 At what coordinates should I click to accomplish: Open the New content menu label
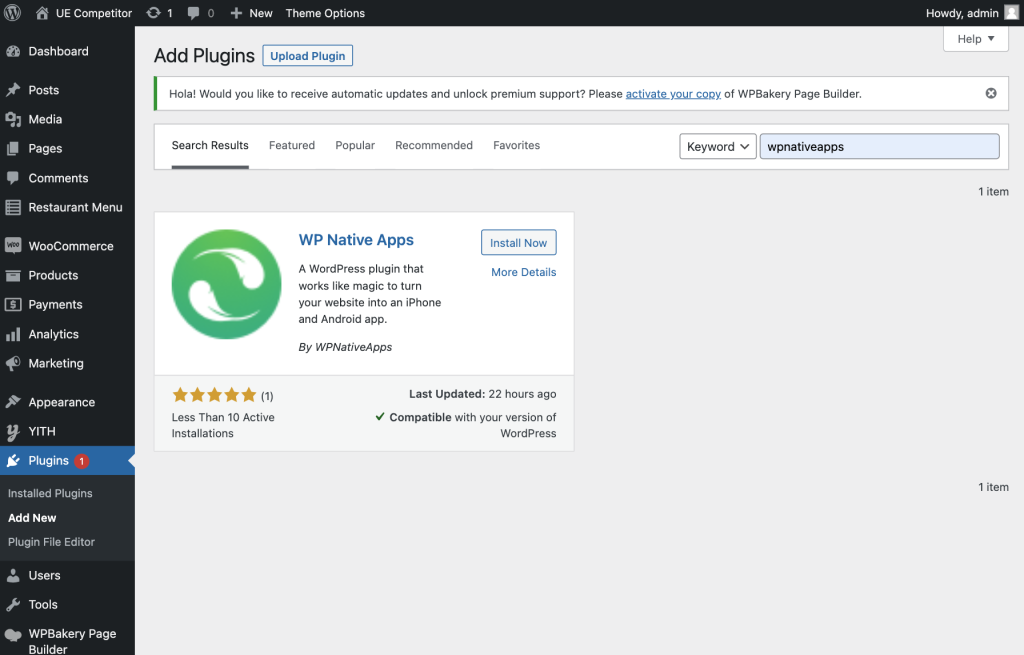coord(261,13)
